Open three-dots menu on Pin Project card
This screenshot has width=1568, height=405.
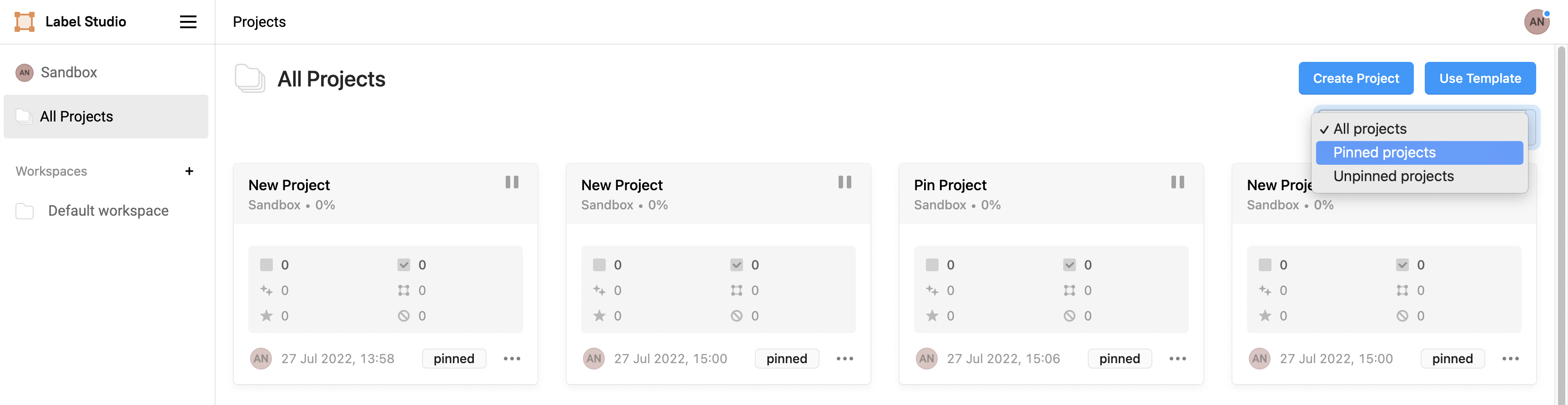pyautogui.click(x=1177, y=359)
